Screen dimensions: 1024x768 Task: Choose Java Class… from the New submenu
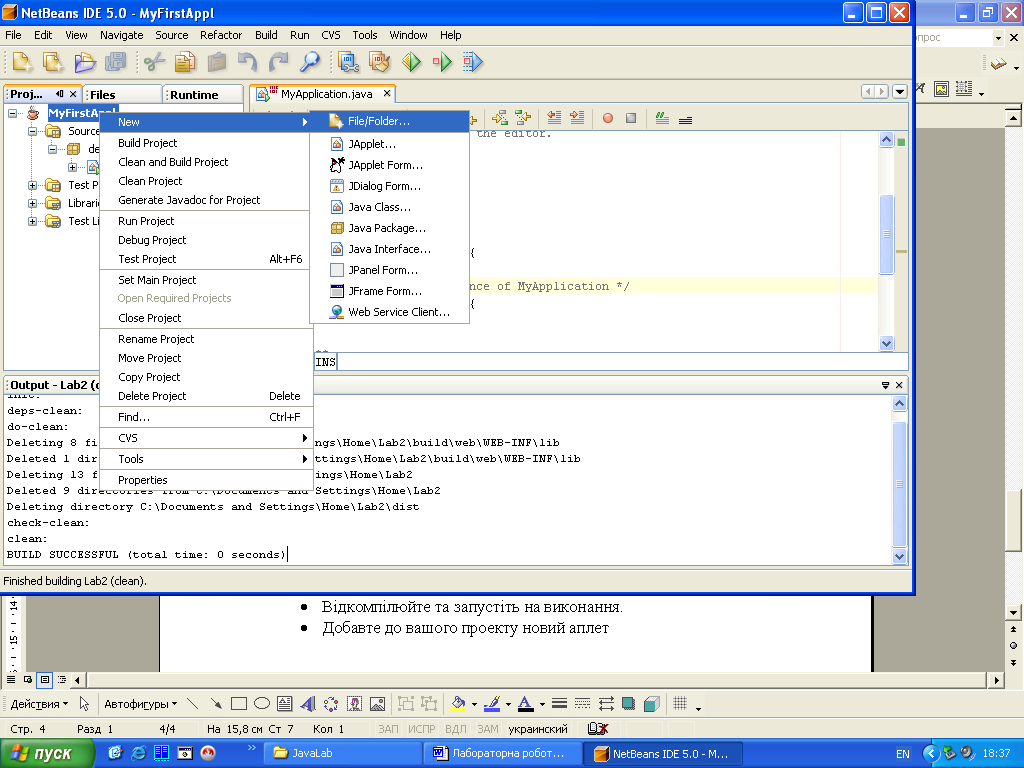tap(389, 207)
